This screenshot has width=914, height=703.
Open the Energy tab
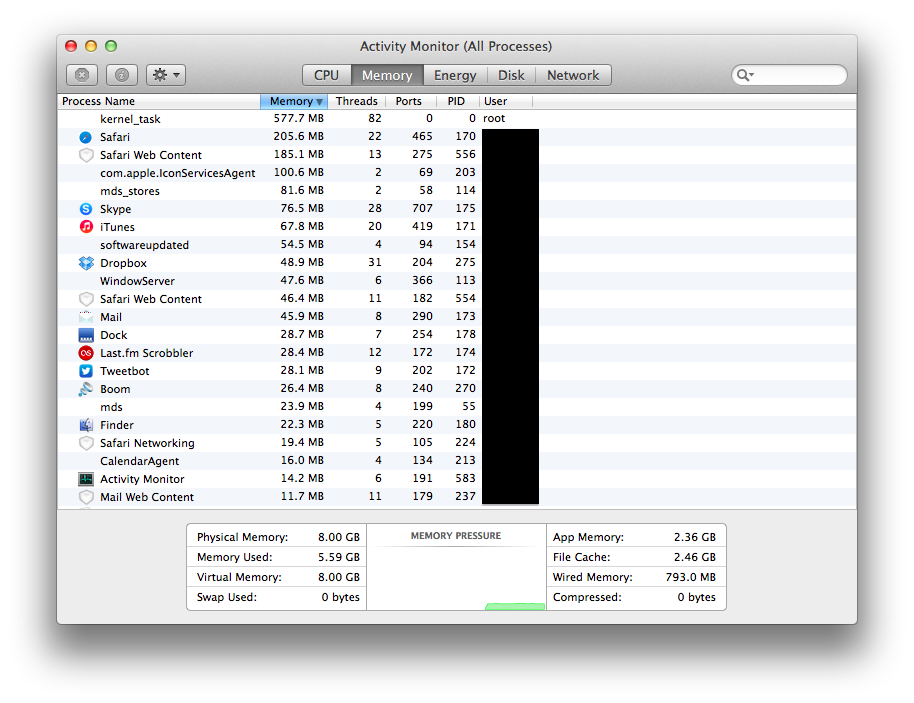(x=455, y=75)
